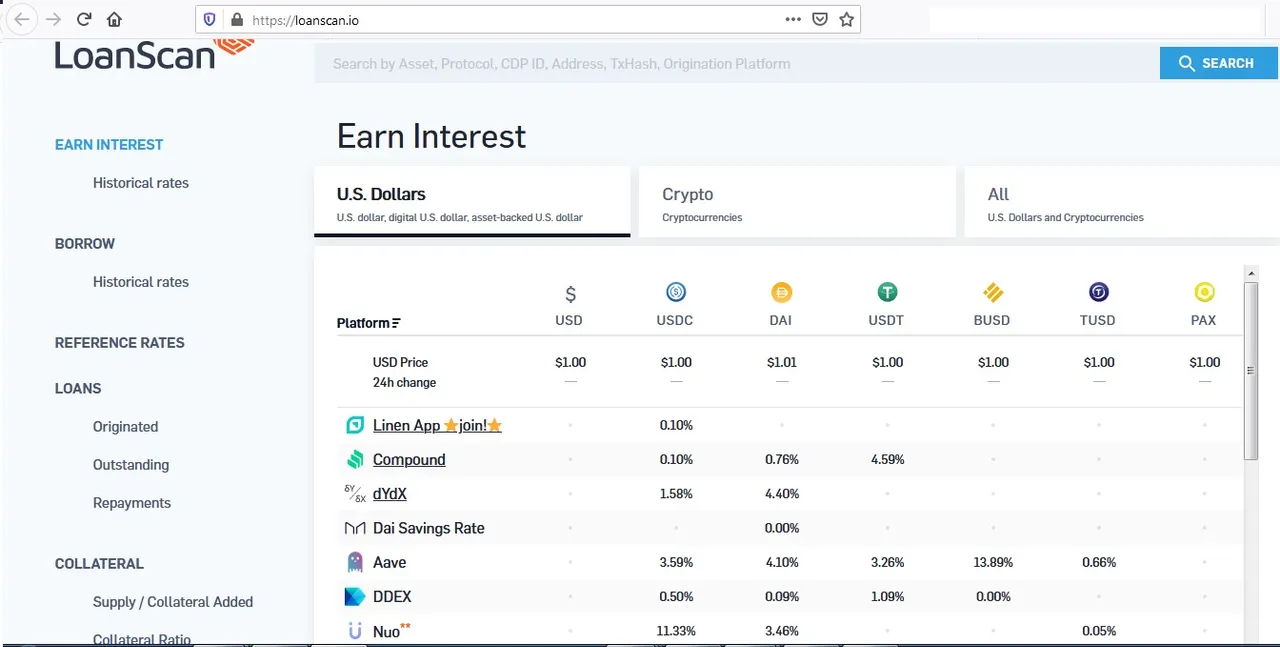Click the Nuo logo icon

click(354, 631)
